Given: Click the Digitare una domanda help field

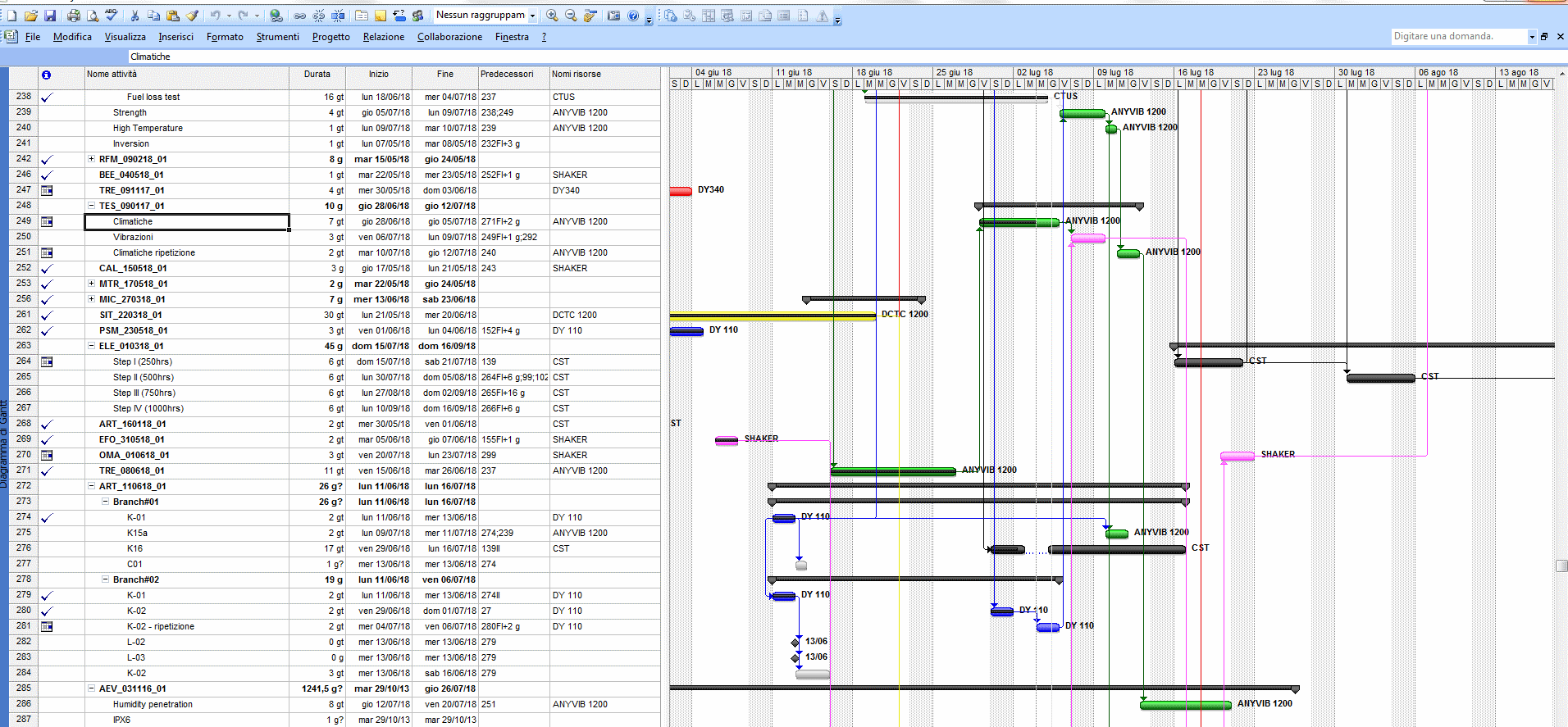Looking at the screenshot, I should click(x=1459, y=36).
